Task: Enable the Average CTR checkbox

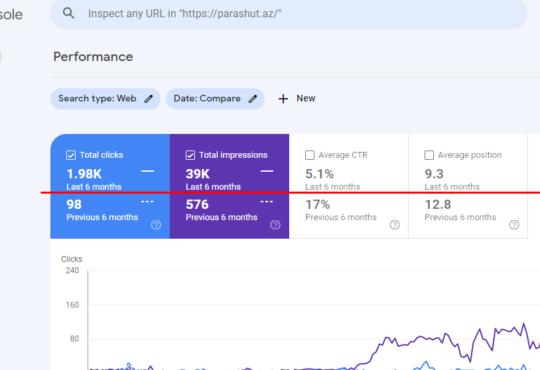Action: click(x=310, y=155)
